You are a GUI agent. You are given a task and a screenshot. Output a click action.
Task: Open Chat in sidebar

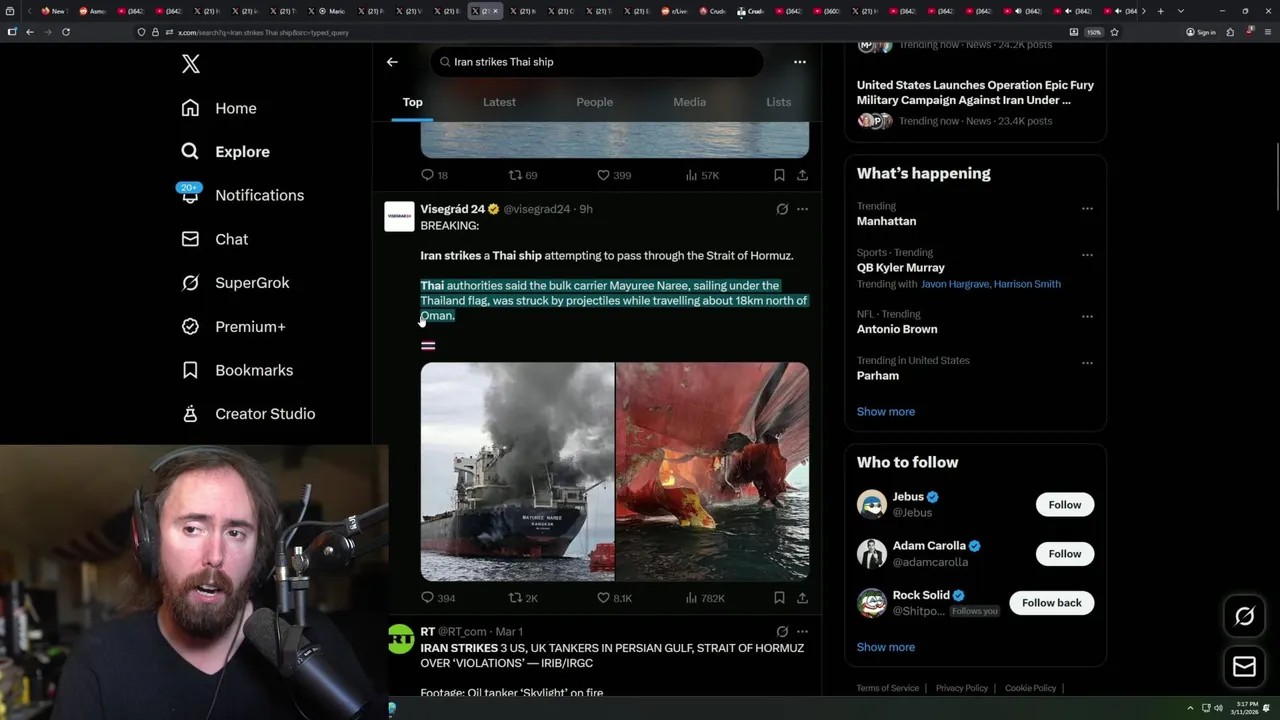214,239
